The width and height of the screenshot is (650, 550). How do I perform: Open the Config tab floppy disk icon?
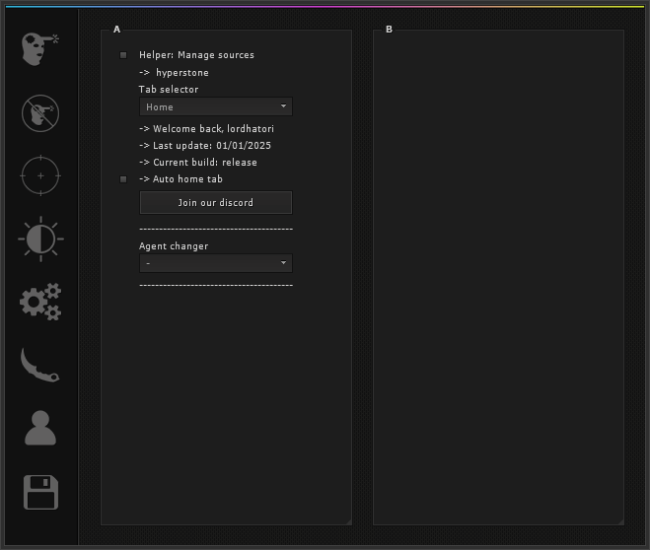(x=41, y=492)
